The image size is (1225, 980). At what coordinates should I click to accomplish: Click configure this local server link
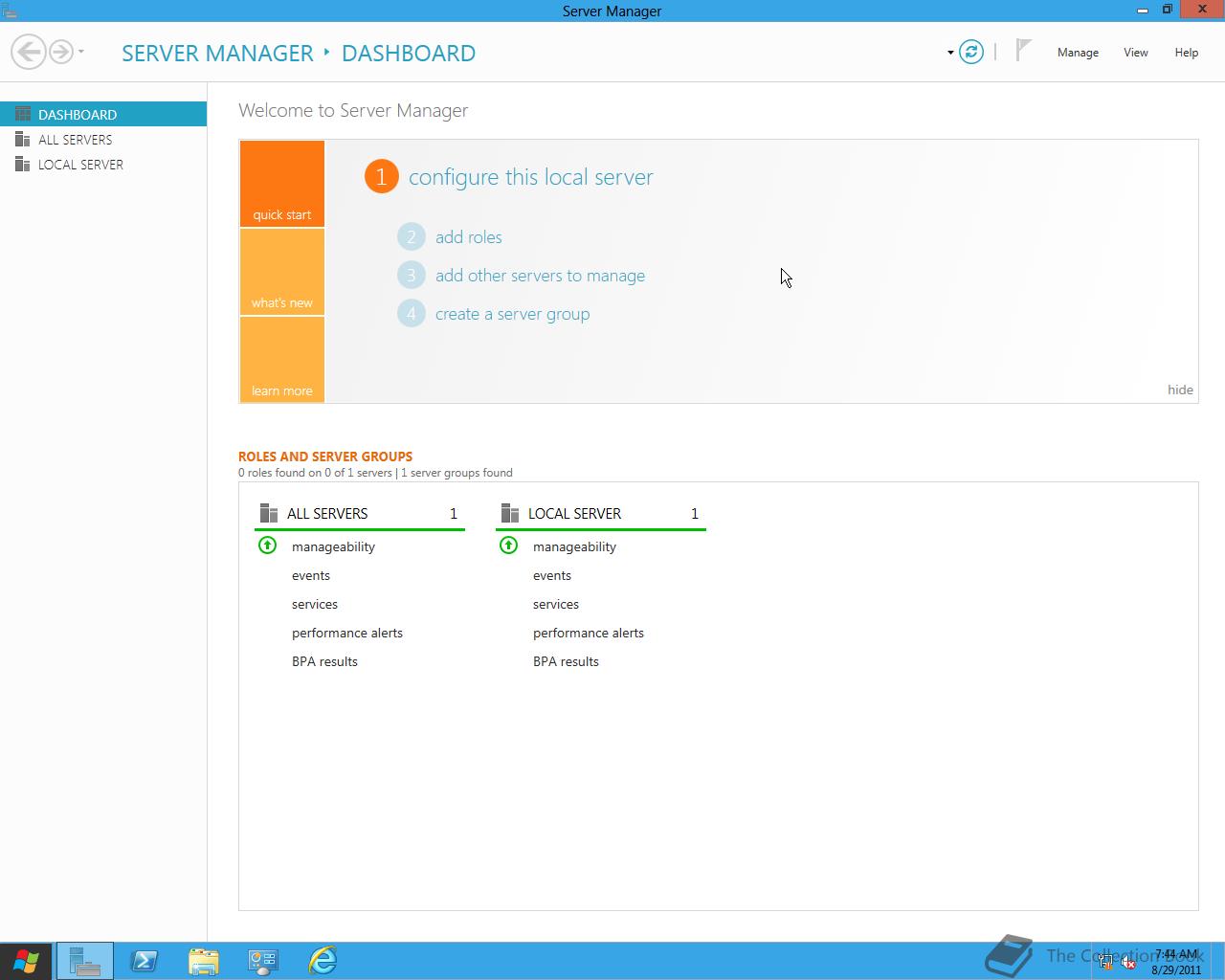[x=531, y=177]
